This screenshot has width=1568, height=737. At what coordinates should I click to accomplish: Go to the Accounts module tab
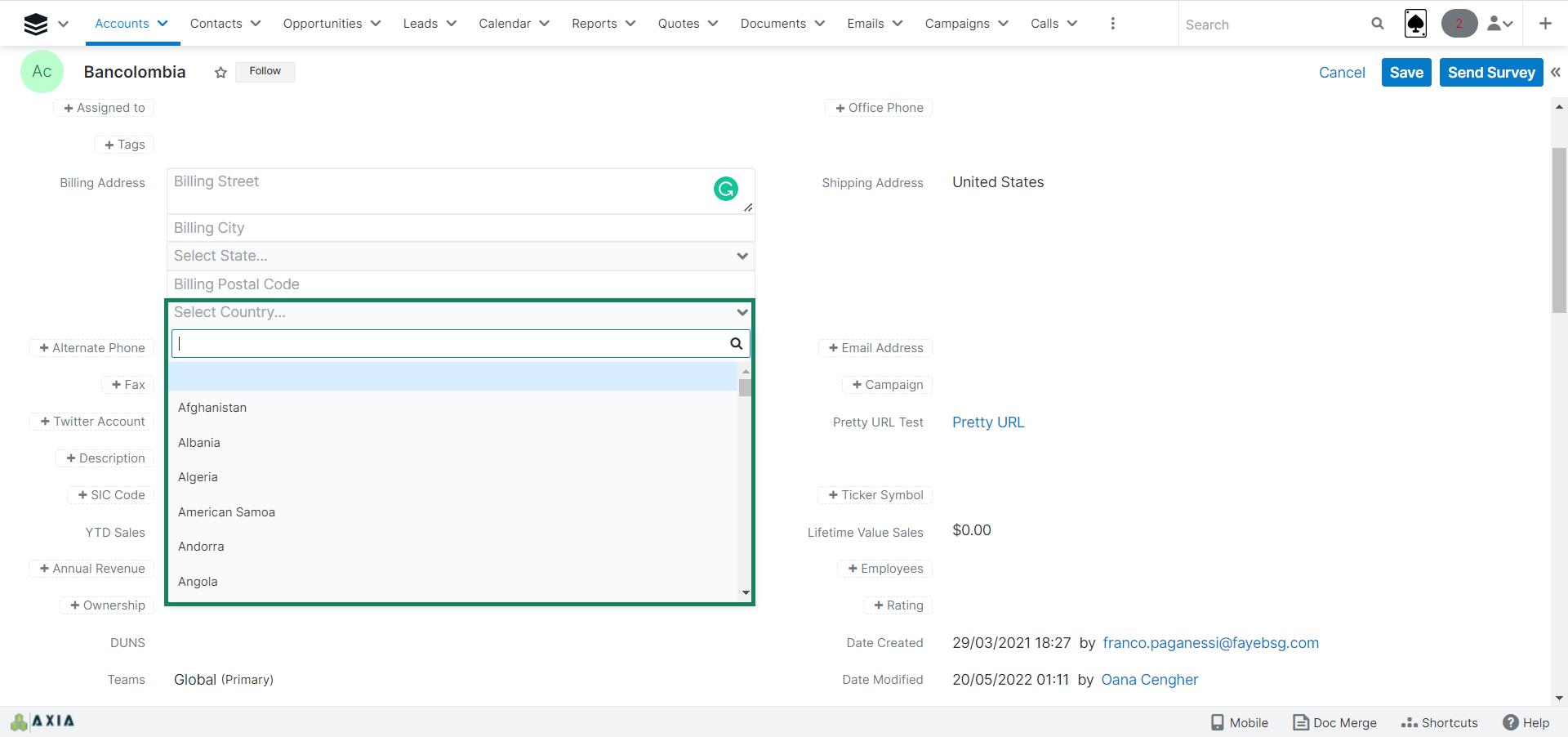tap(122, 24)
